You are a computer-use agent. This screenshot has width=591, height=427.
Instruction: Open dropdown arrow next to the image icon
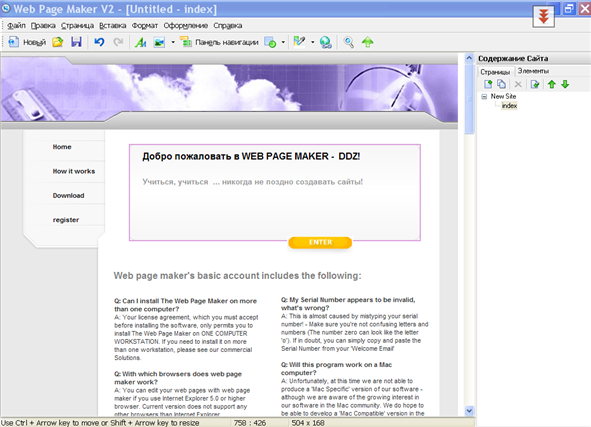tap(173, 42)
